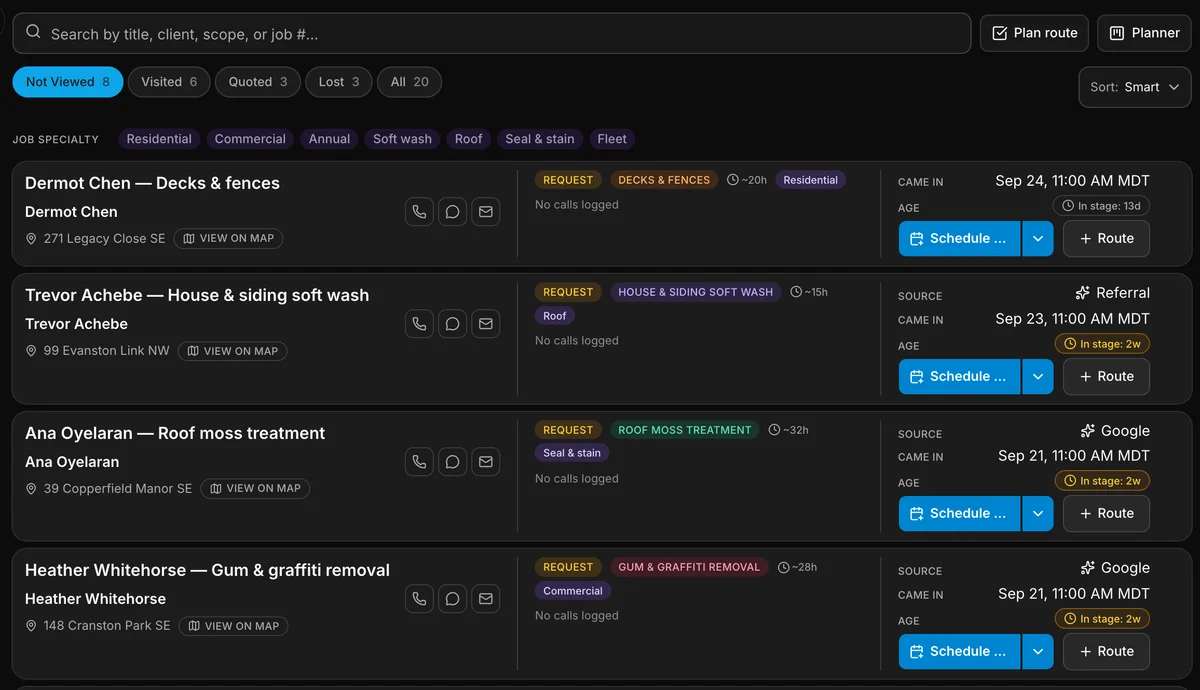1200x690 pixels.
Task: Expand schedule options for Trevor Achebe
Action: pos(1037,377)
